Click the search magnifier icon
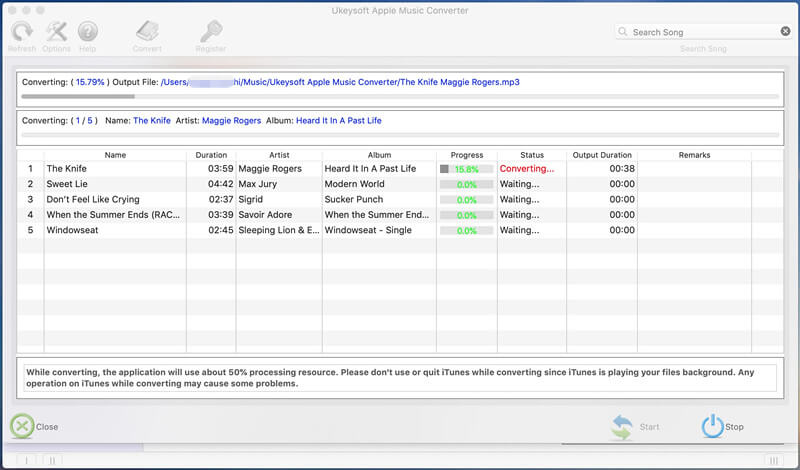 click(x=622, y=32)
